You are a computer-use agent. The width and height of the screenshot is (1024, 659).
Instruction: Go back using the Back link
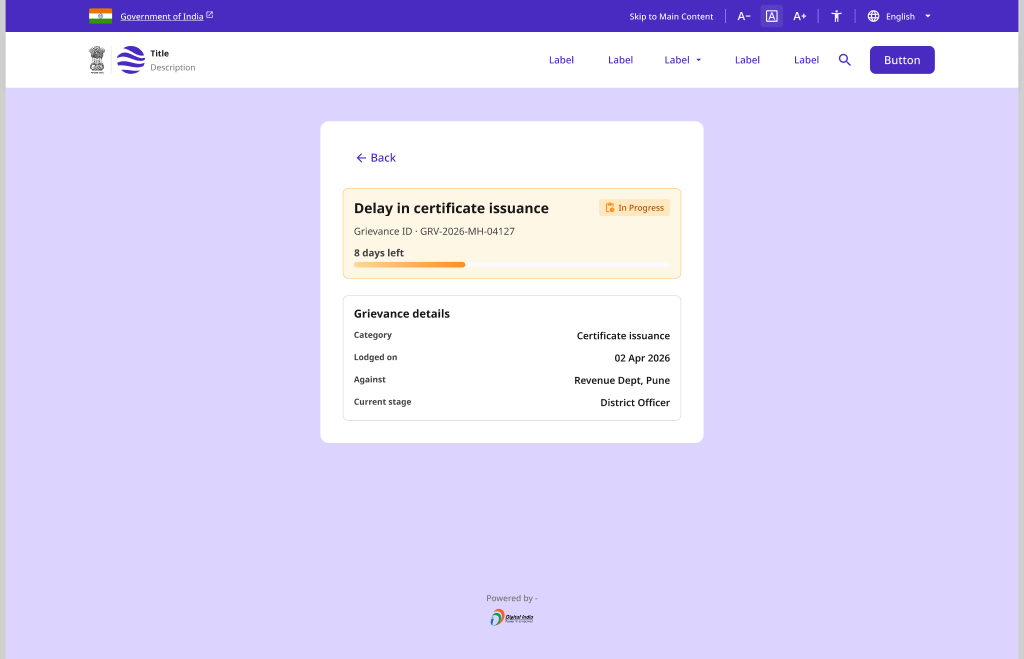coord(376,157)
